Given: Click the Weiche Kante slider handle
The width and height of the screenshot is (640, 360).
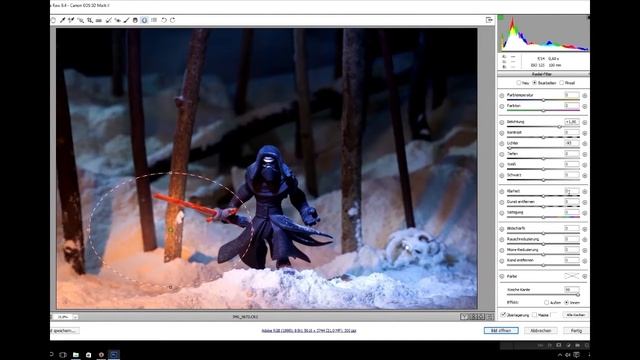Looking at the screenshot, I should [x=578, y=294].
